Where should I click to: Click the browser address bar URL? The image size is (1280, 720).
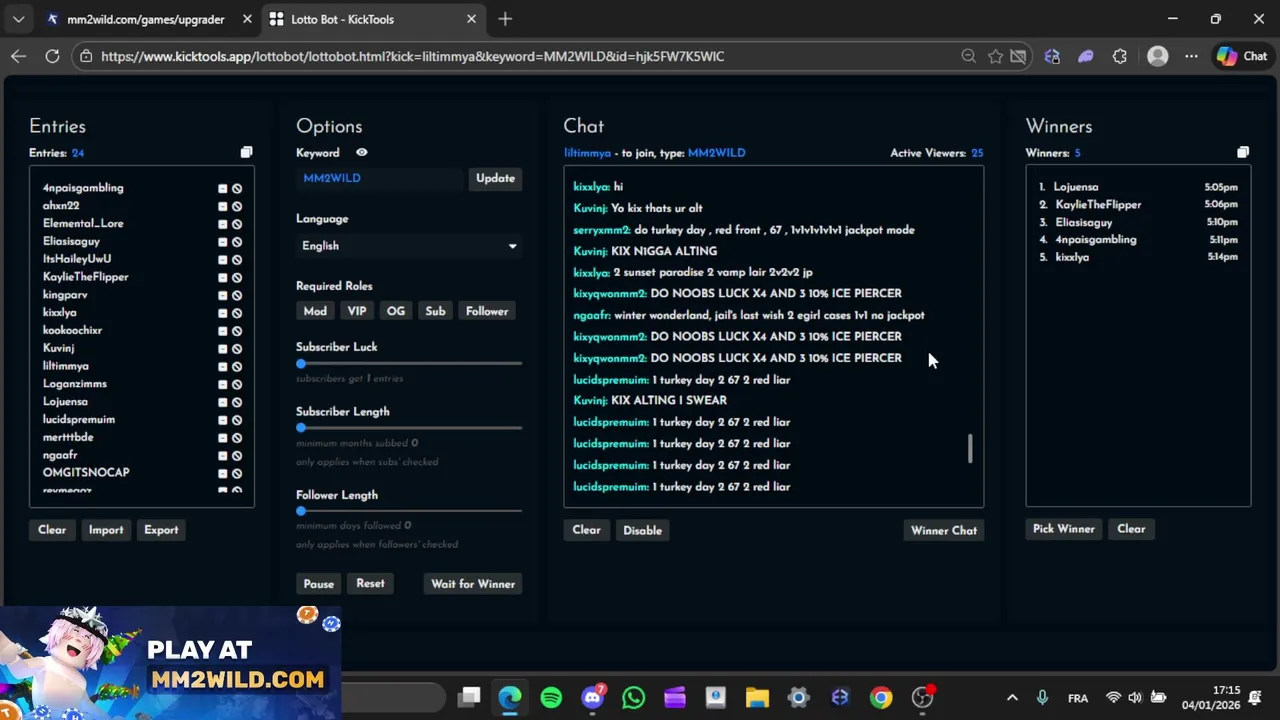(x=412, y=56)
